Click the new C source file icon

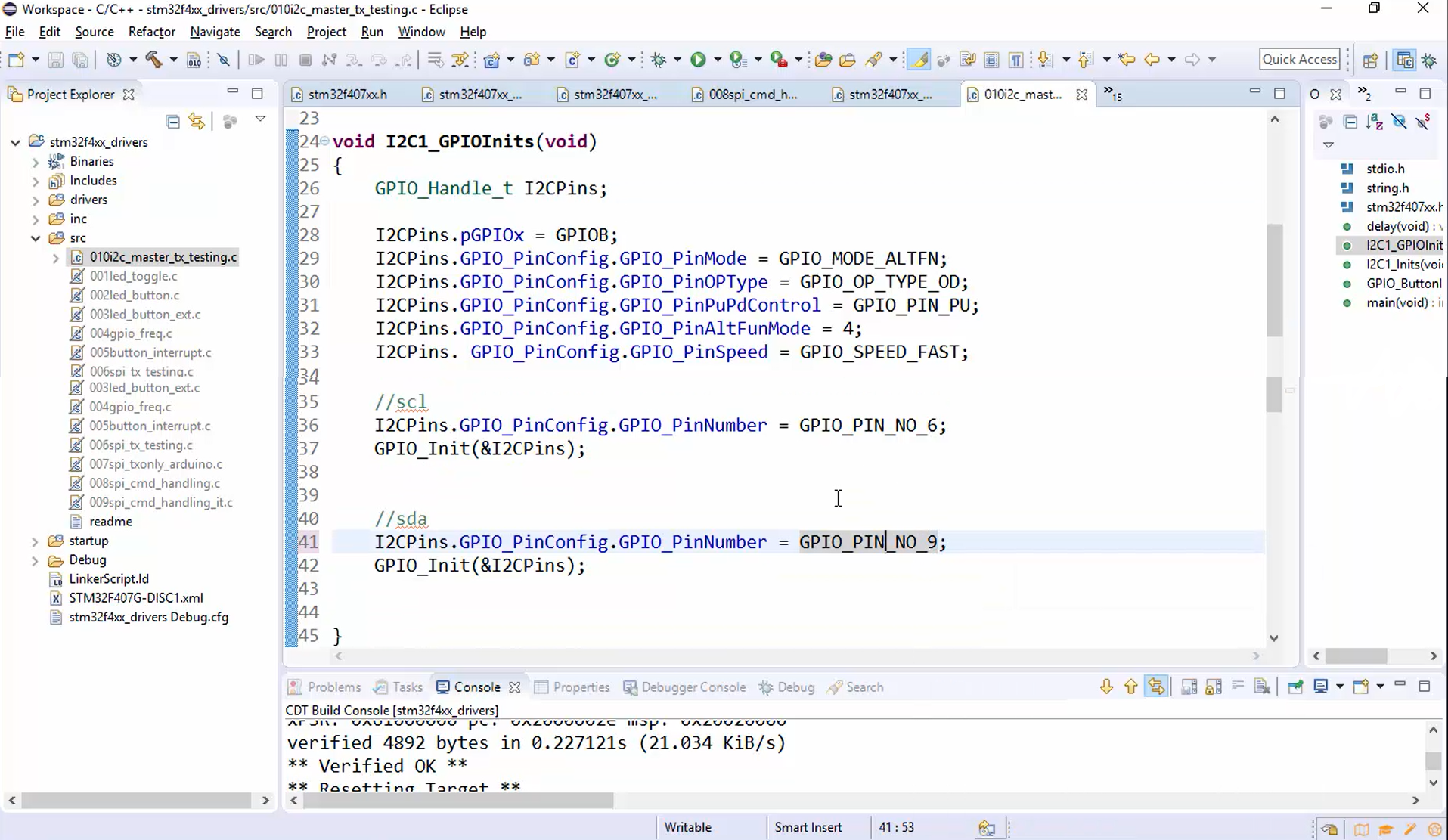tap(572, 60)
